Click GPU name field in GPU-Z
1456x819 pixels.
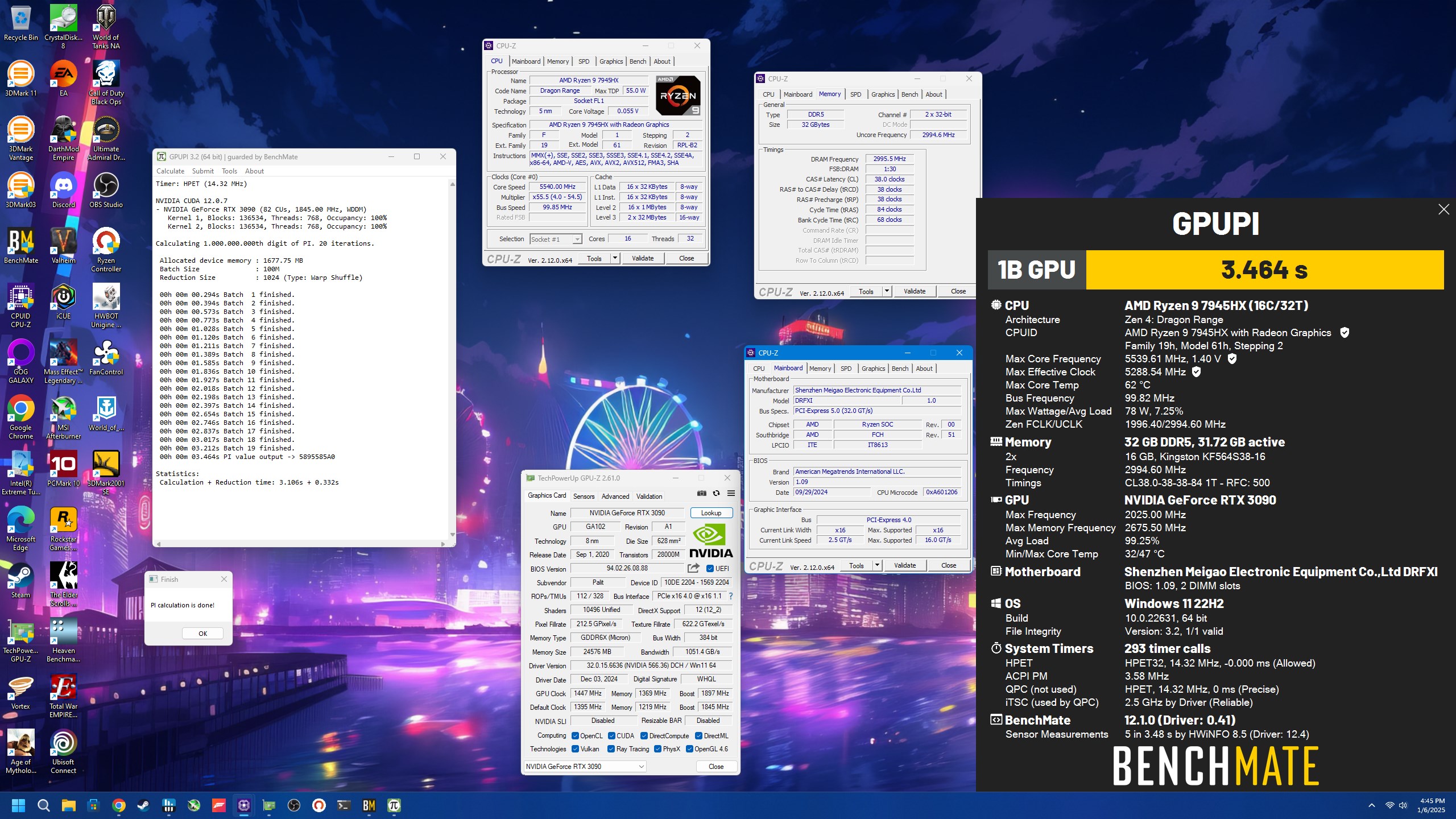click(x=627, y=513)
